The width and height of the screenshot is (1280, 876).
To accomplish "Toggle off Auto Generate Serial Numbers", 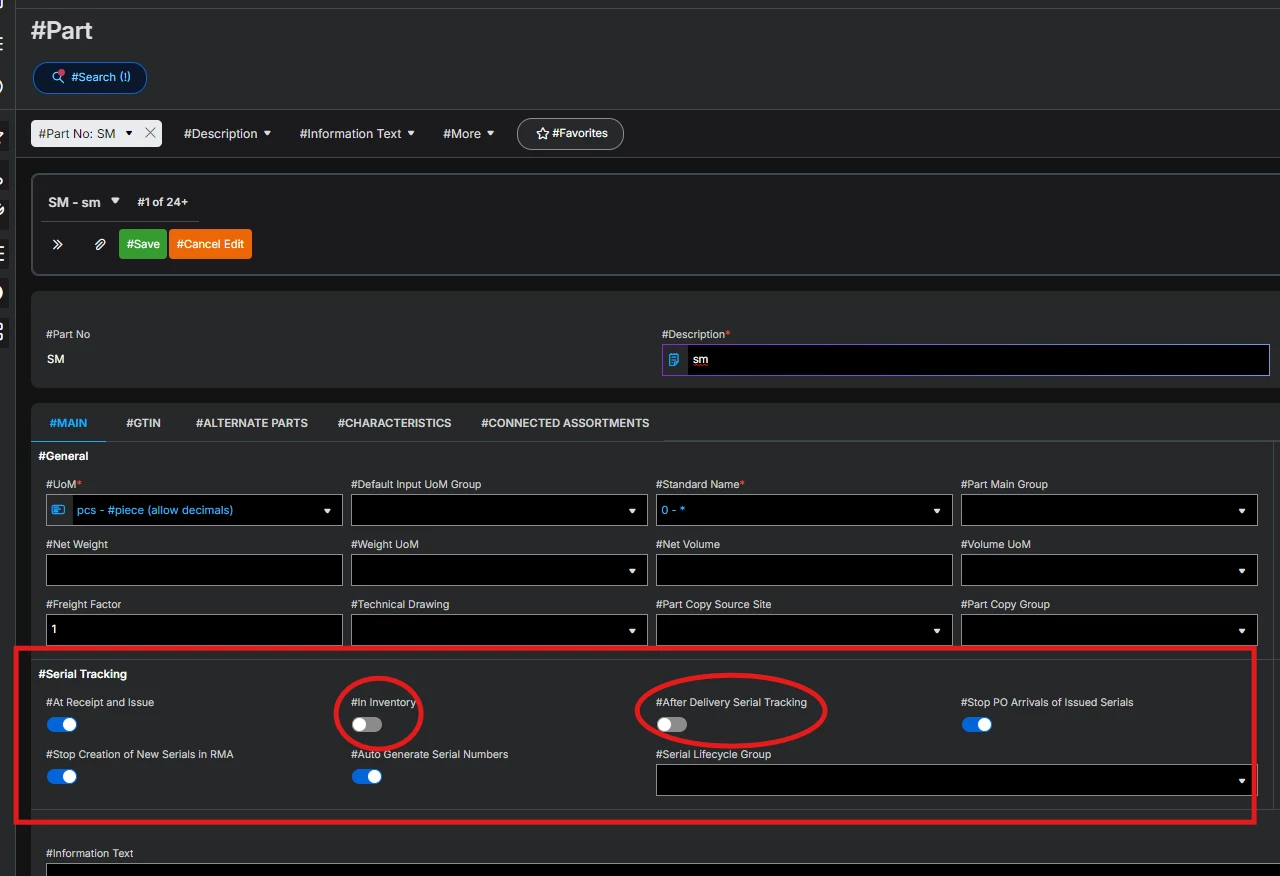I will tap(367, 776).
